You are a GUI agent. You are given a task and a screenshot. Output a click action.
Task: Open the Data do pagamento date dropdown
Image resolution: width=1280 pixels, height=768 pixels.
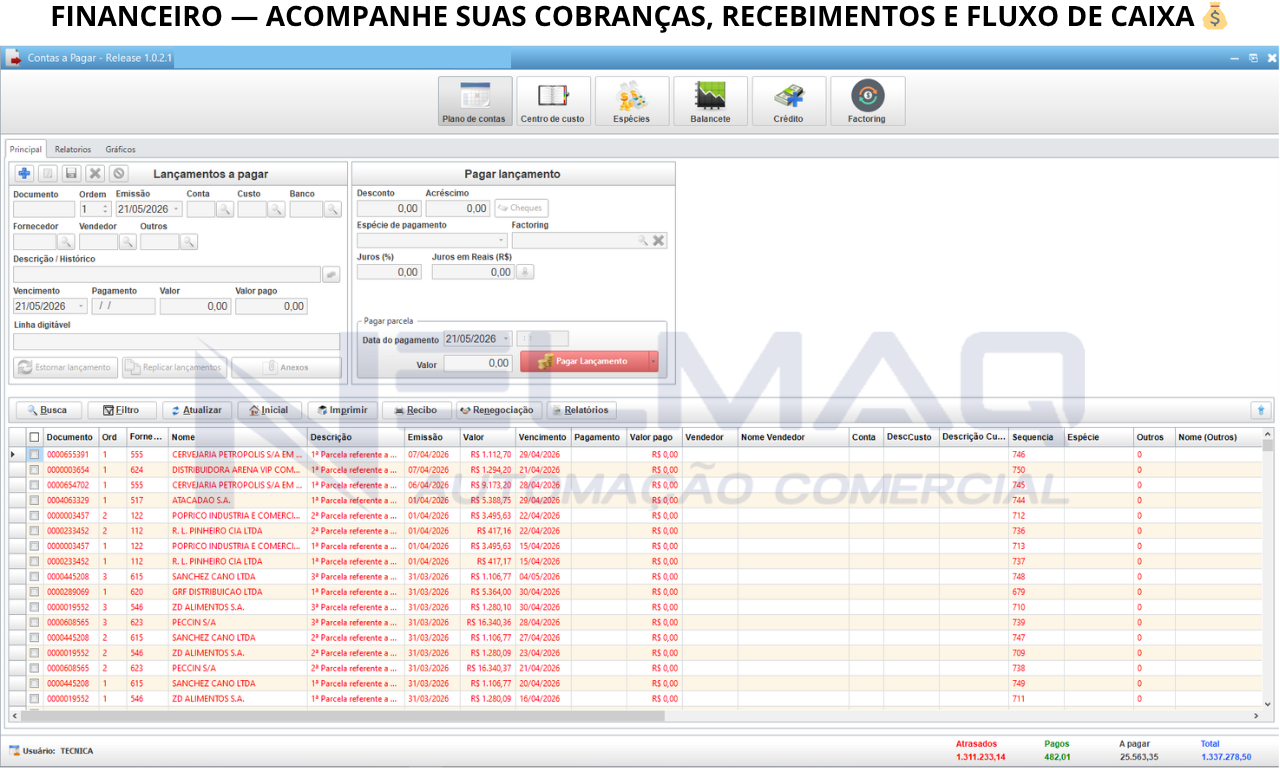[x=507, y=339]
